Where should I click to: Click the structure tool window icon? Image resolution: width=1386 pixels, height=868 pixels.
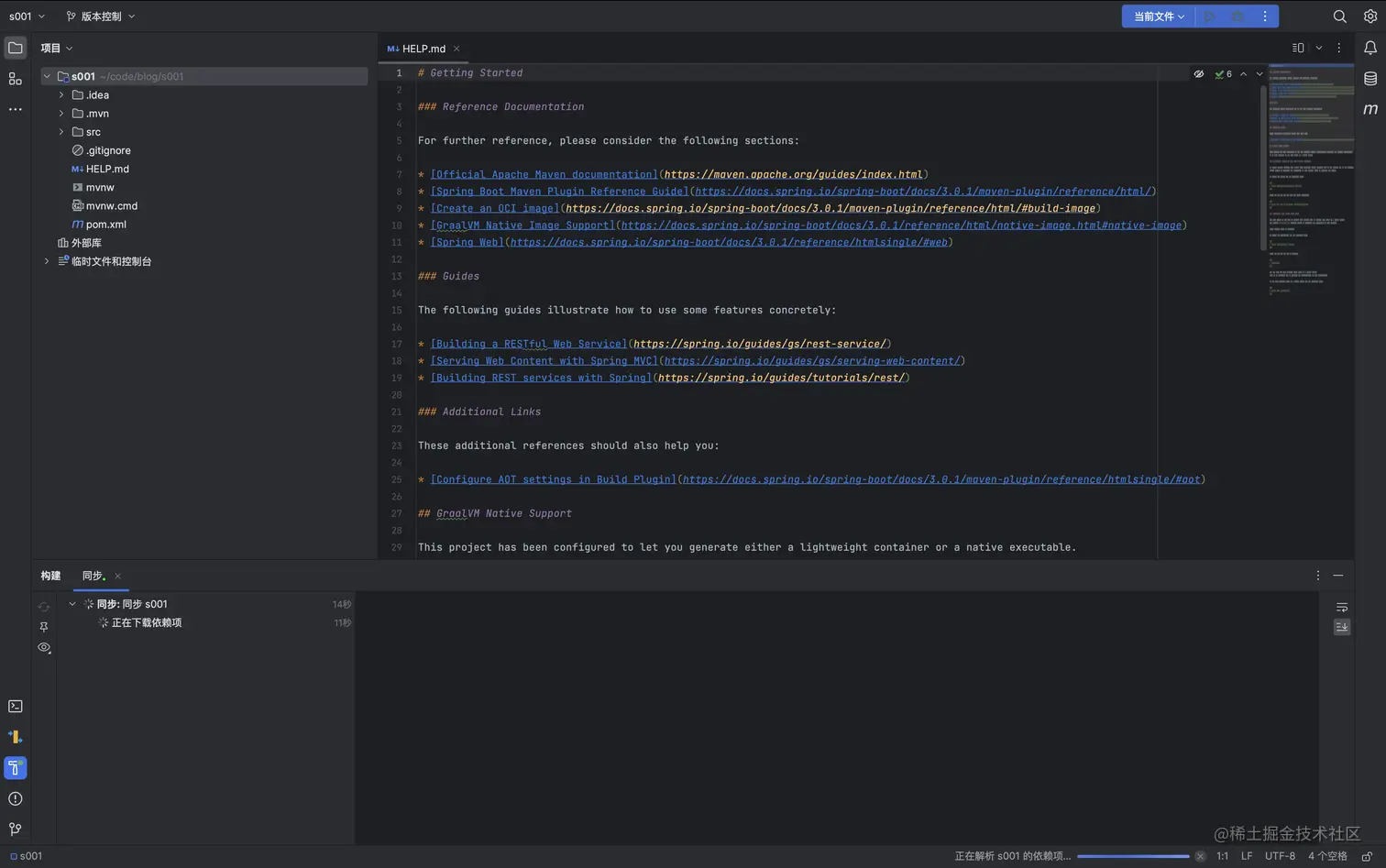[14, 79]
